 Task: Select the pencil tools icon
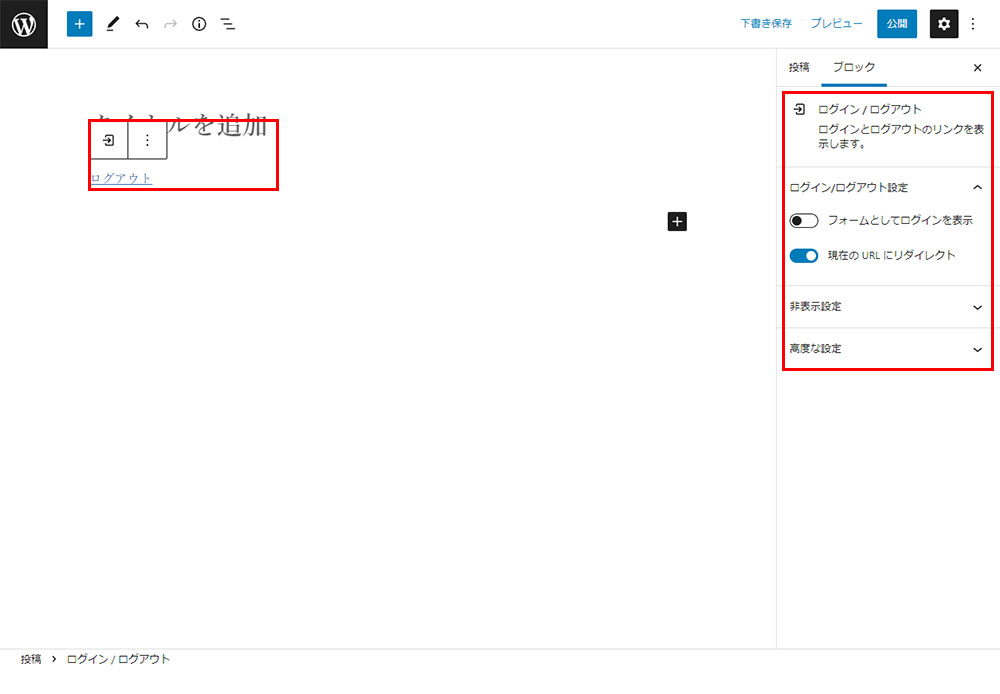pyautogui.click(x=112, y=24)
